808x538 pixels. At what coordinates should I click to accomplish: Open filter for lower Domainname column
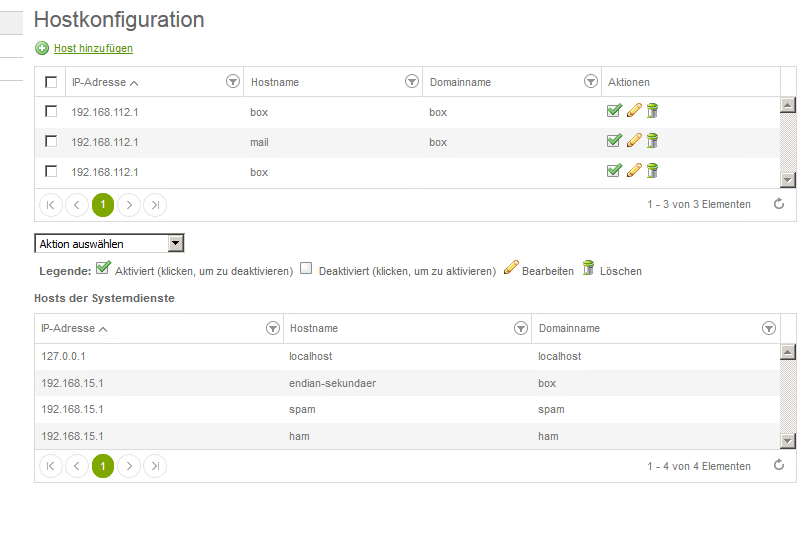tap(768, 328)
